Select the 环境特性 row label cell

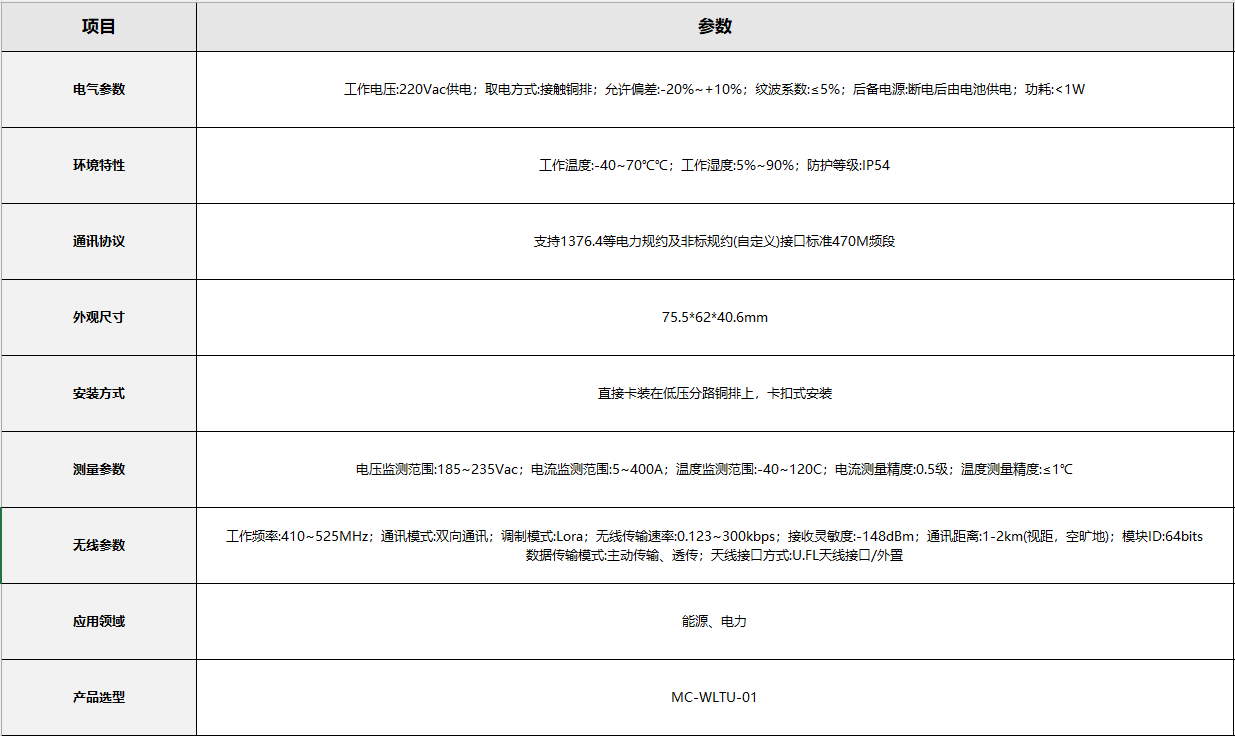pos(99,165)
